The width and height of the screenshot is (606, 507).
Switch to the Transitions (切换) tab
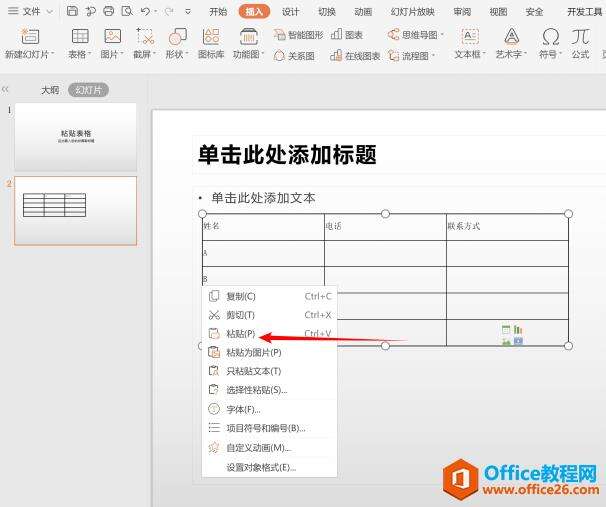tap(327, 12)
